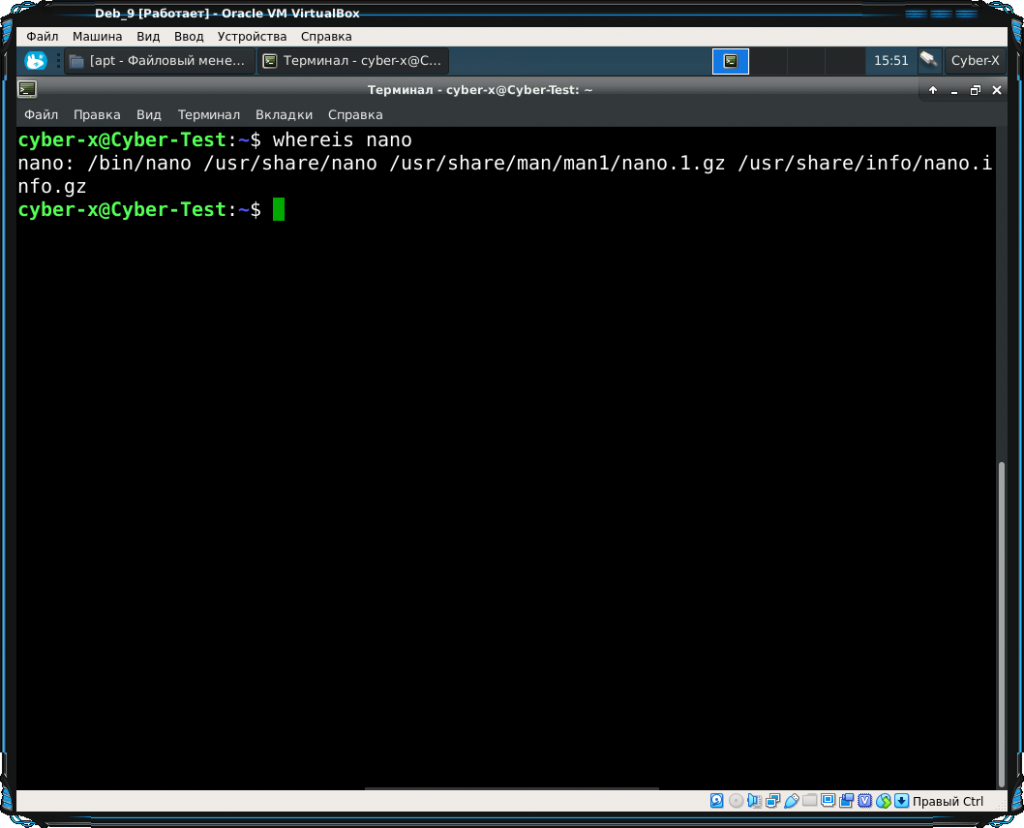This screenshot has height=828, width=1024.
Task: Click the mouse integration status icon
Action: 883,801
